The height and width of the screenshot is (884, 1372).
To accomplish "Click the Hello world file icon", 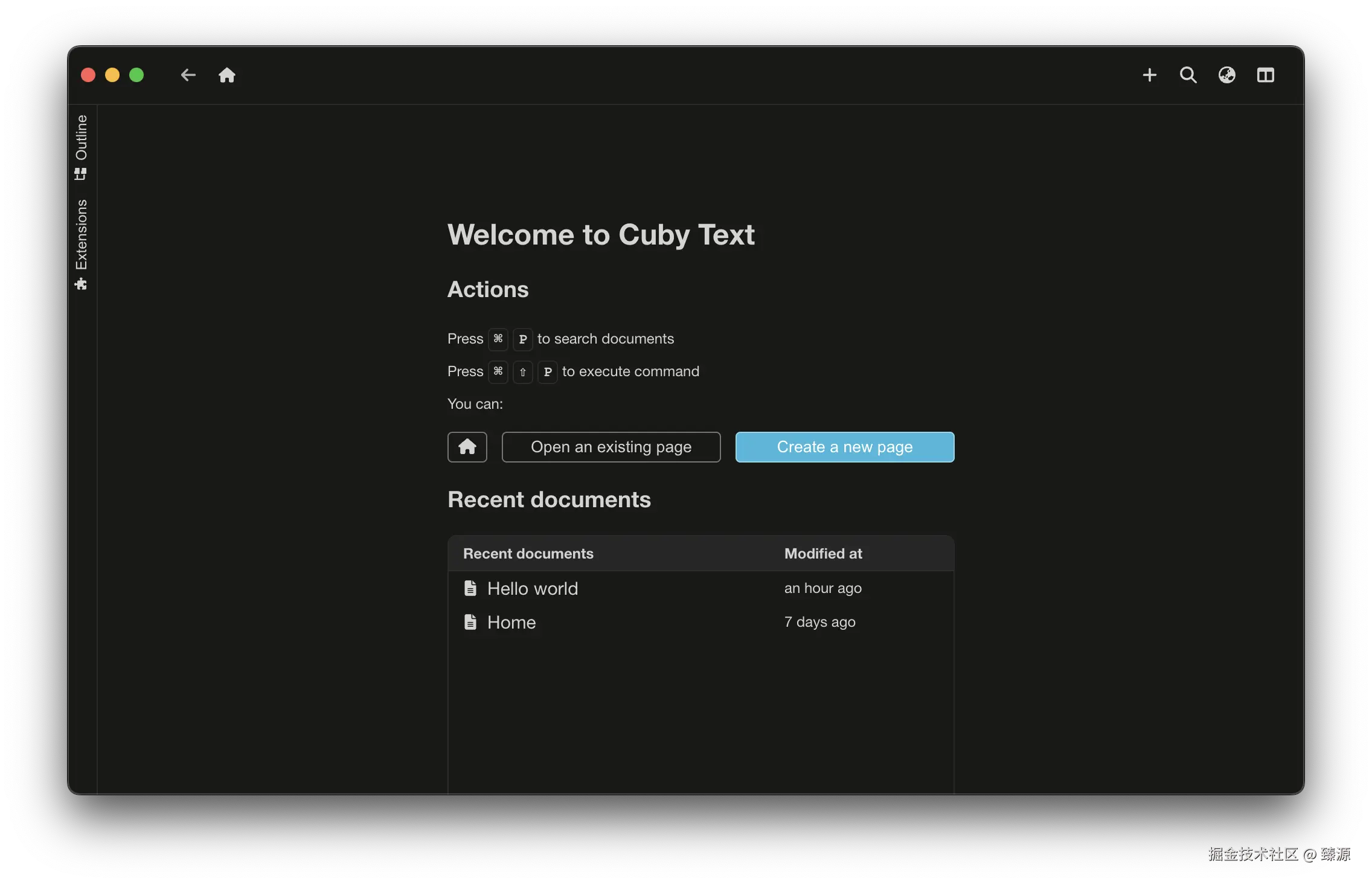I will click(470, 588).
